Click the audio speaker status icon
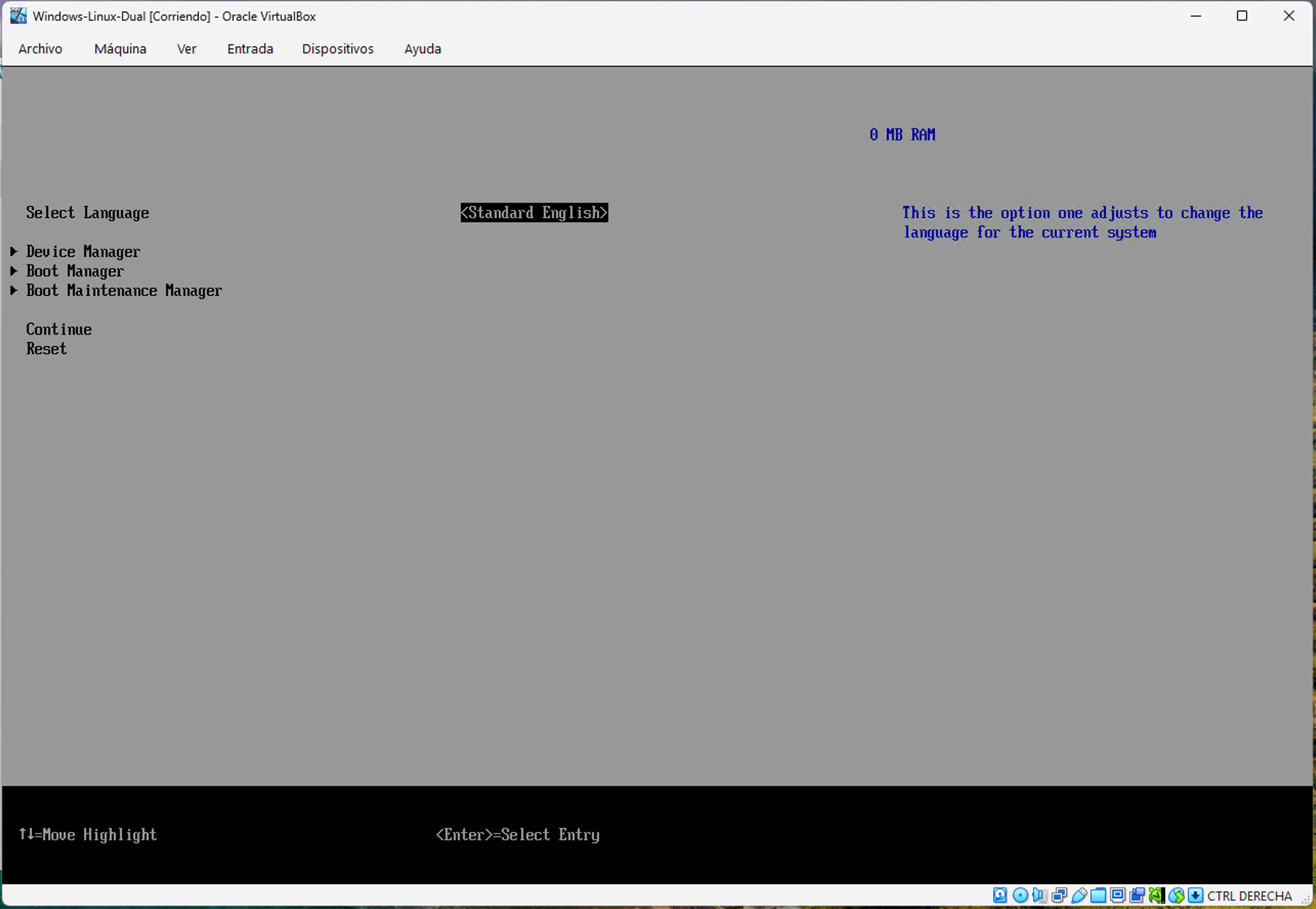The height and width of the screenshot is (909, 1316). 1039,895
